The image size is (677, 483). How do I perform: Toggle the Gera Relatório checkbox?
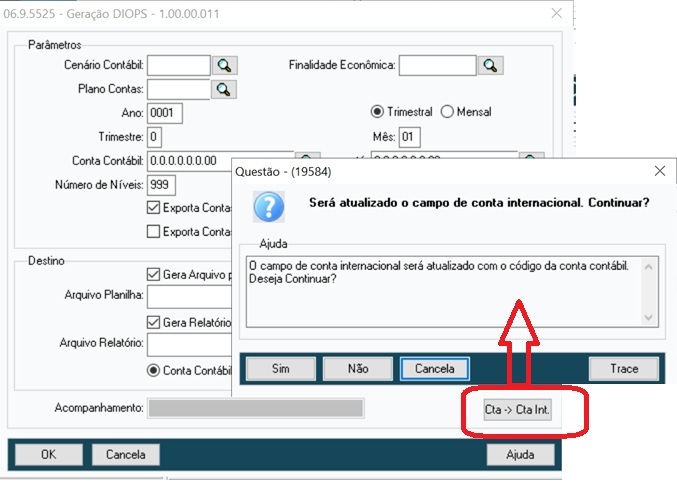pyautogui.click(x=153, y=322)
